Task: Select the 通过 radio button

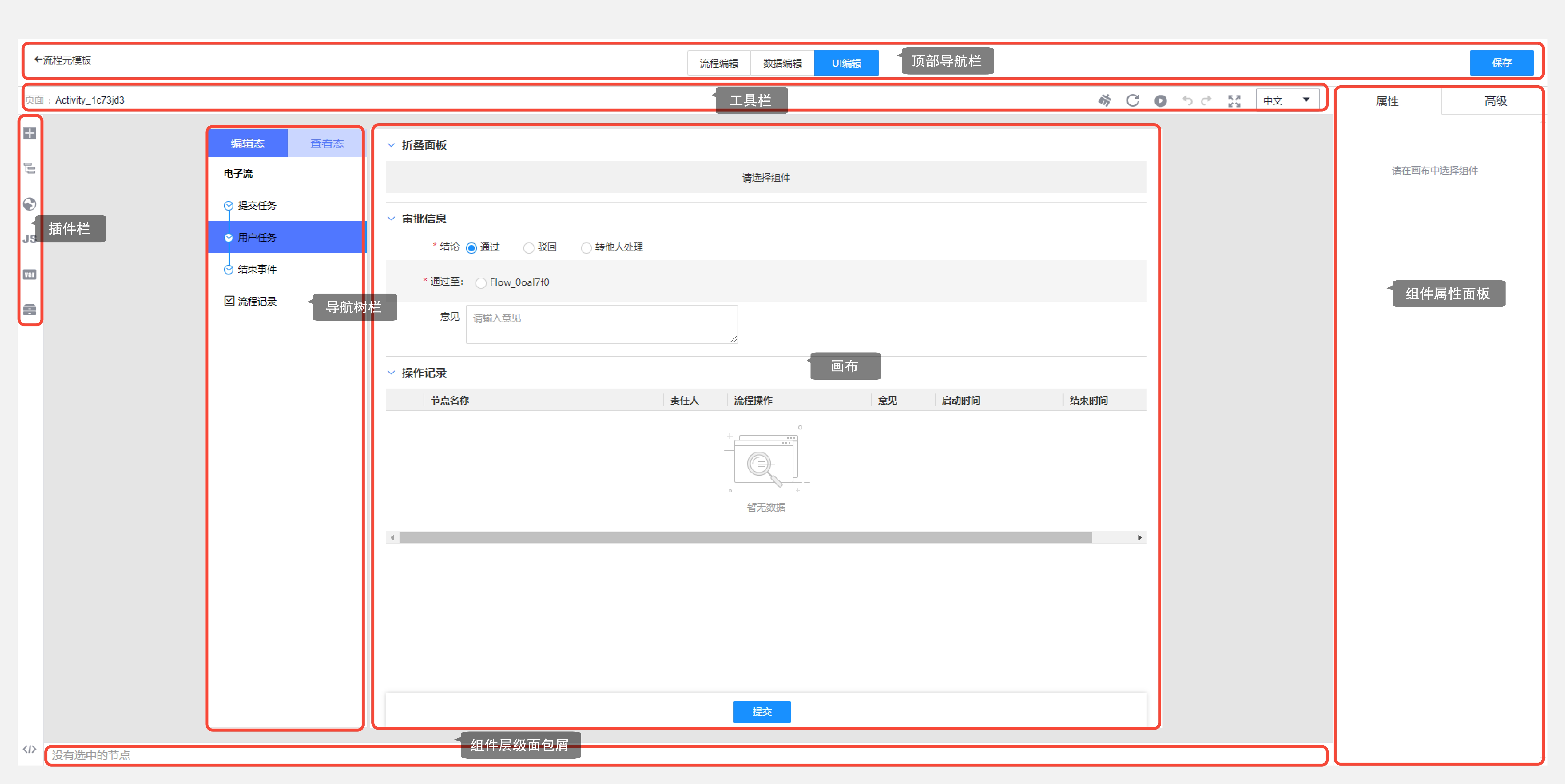Action: click(471, 248)
